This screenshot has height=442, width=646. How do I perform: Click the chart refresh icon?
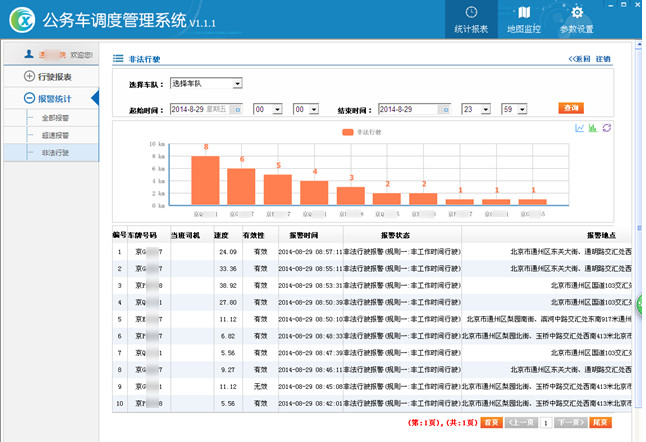606,128
